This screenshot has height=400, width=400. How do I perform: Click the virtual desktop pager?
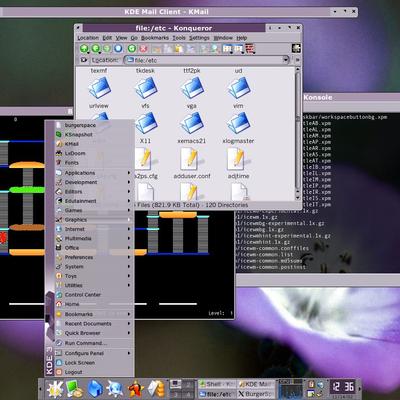click(182, 389)
